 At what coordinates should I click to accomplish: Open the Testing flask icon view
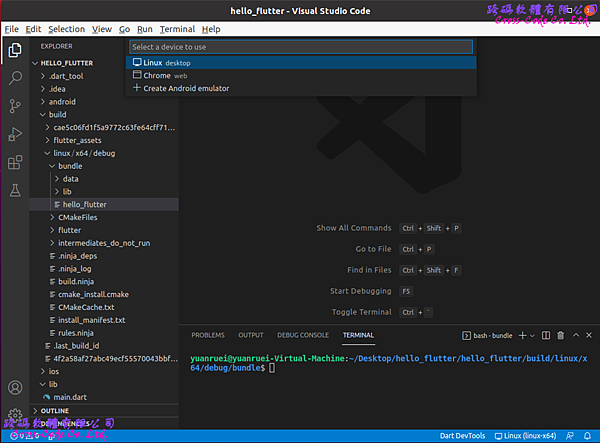coord(15,190)
